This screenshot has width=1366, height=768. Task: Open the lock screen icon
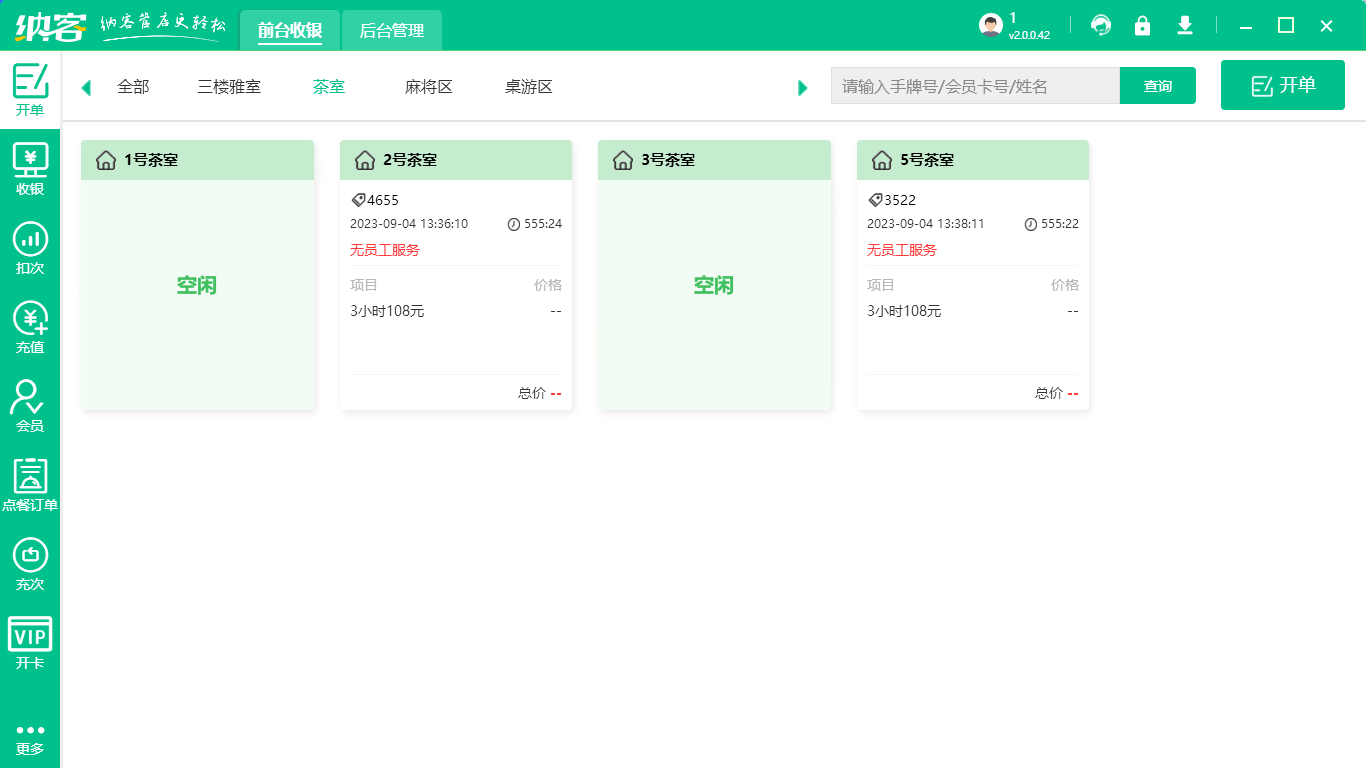pos(1143,25)
